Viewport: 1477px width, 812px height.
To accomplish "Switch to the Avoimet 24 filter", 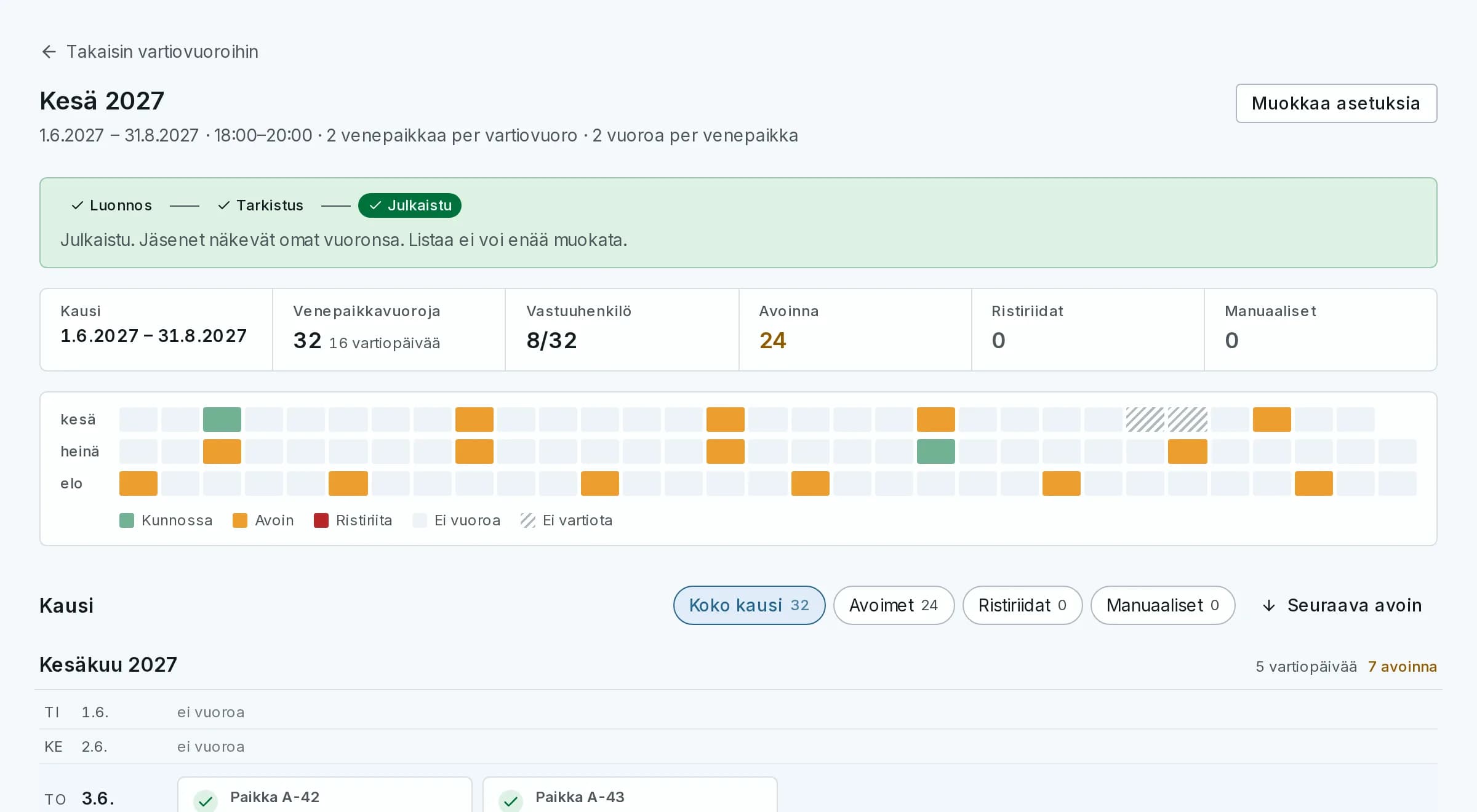I will pos(894,605).
